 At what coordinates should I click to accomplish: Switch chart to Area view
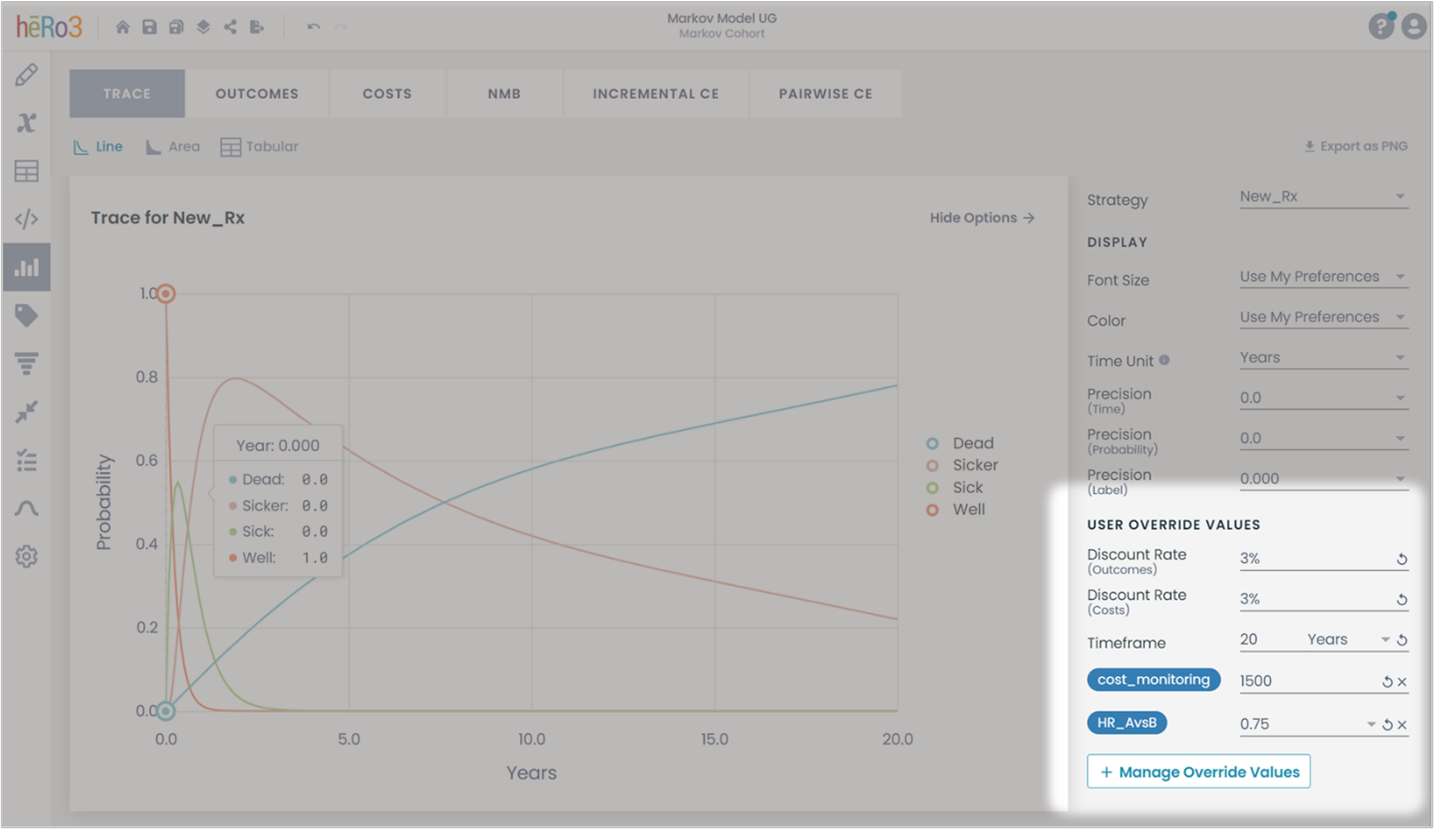(172, 146)
